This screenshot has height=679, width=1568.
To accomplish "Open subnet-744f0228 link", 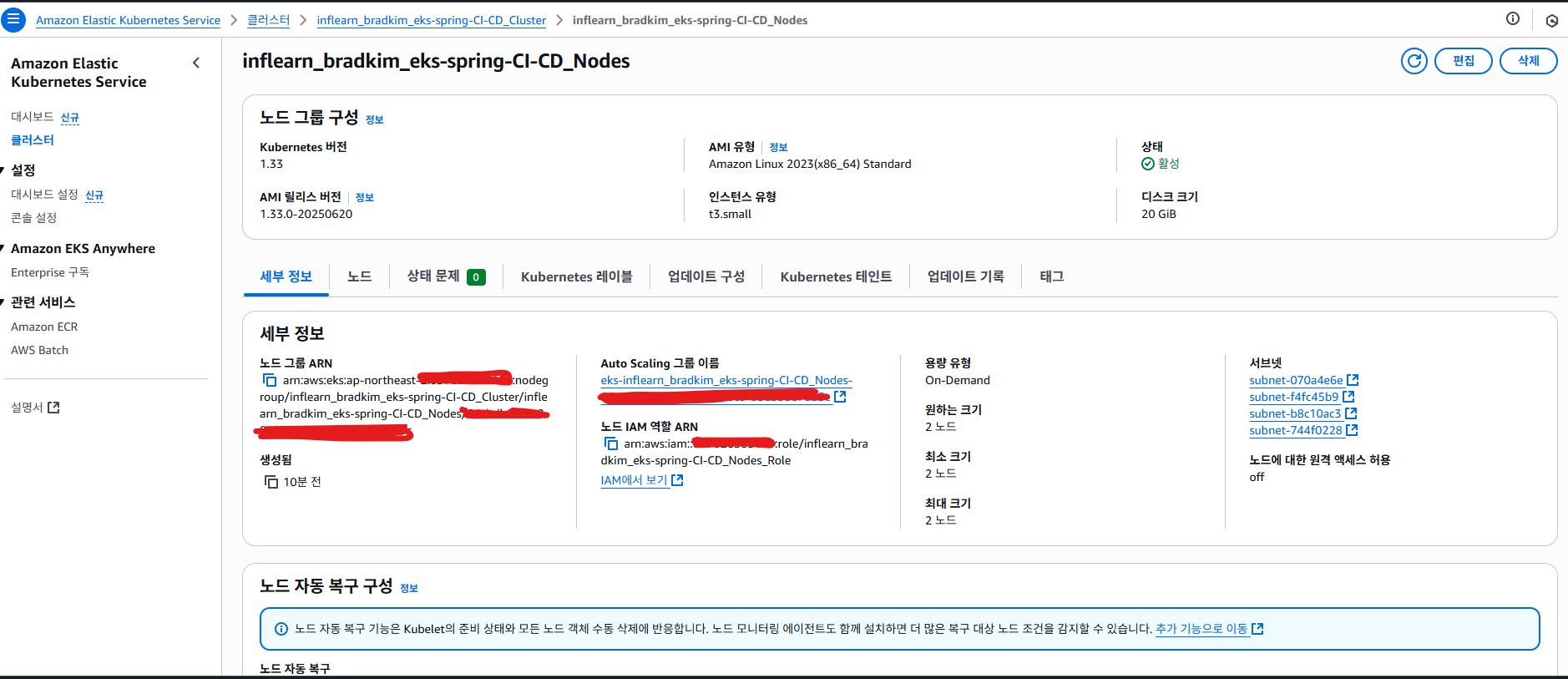I will coord(1296,430).
